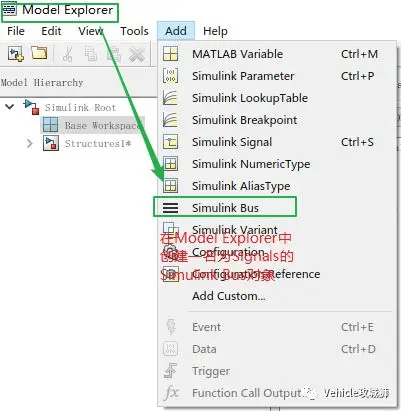Choose Simulink Signal menu entry
This screenshot has width=401, height=411.
tap(277, 142)
